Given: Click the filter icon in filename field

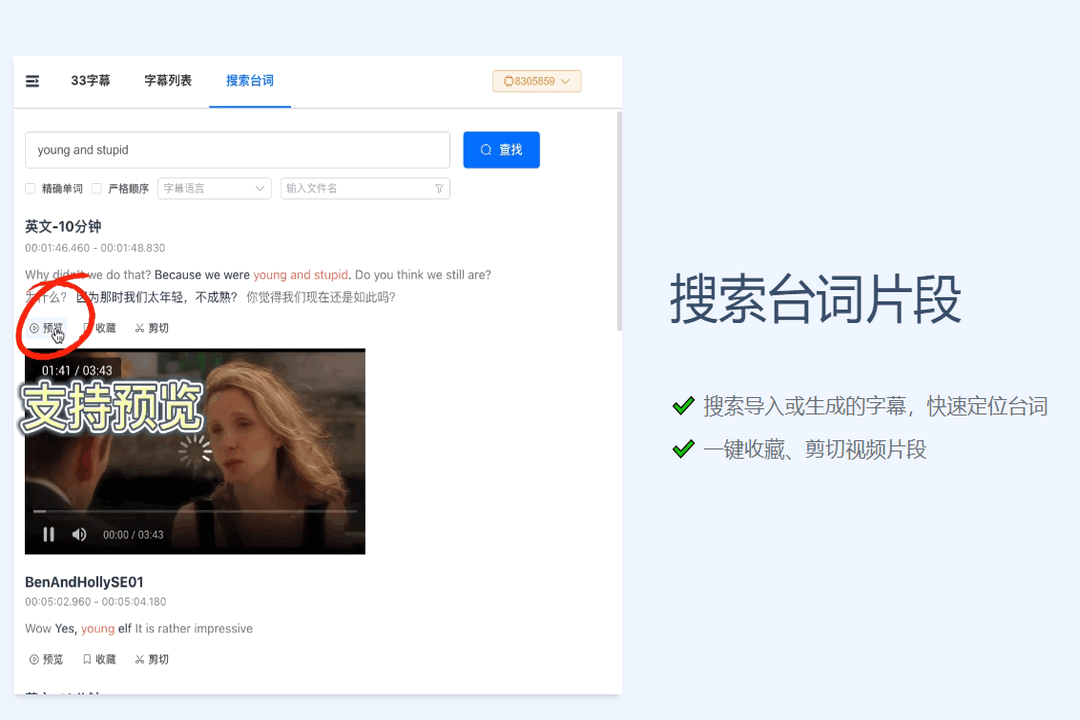Looking at the screenshot, I should [x=438, y=189].
